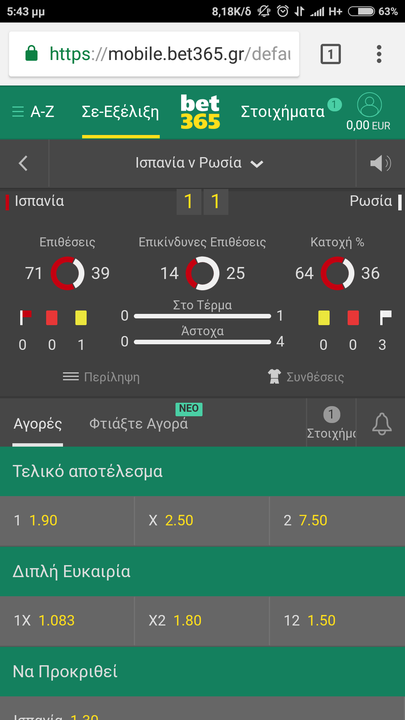The width and height of the screenshot is (405, 720).
Task: Open the Chrome tab switcher icon
Action: coord(330,54)
